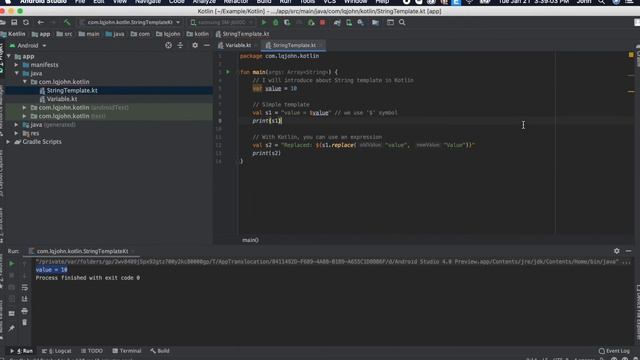The image size is (640, 360).
Task: Click Collapse All icon in Project panel
Action: coord(180,45)
